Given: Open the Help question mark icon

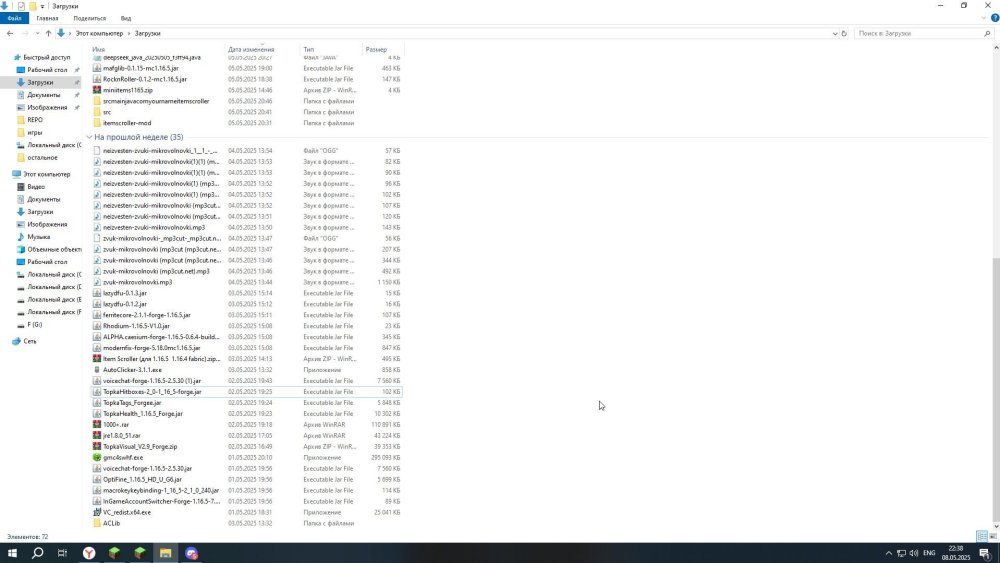Looking at the screenshot, I should click(994, 18).
